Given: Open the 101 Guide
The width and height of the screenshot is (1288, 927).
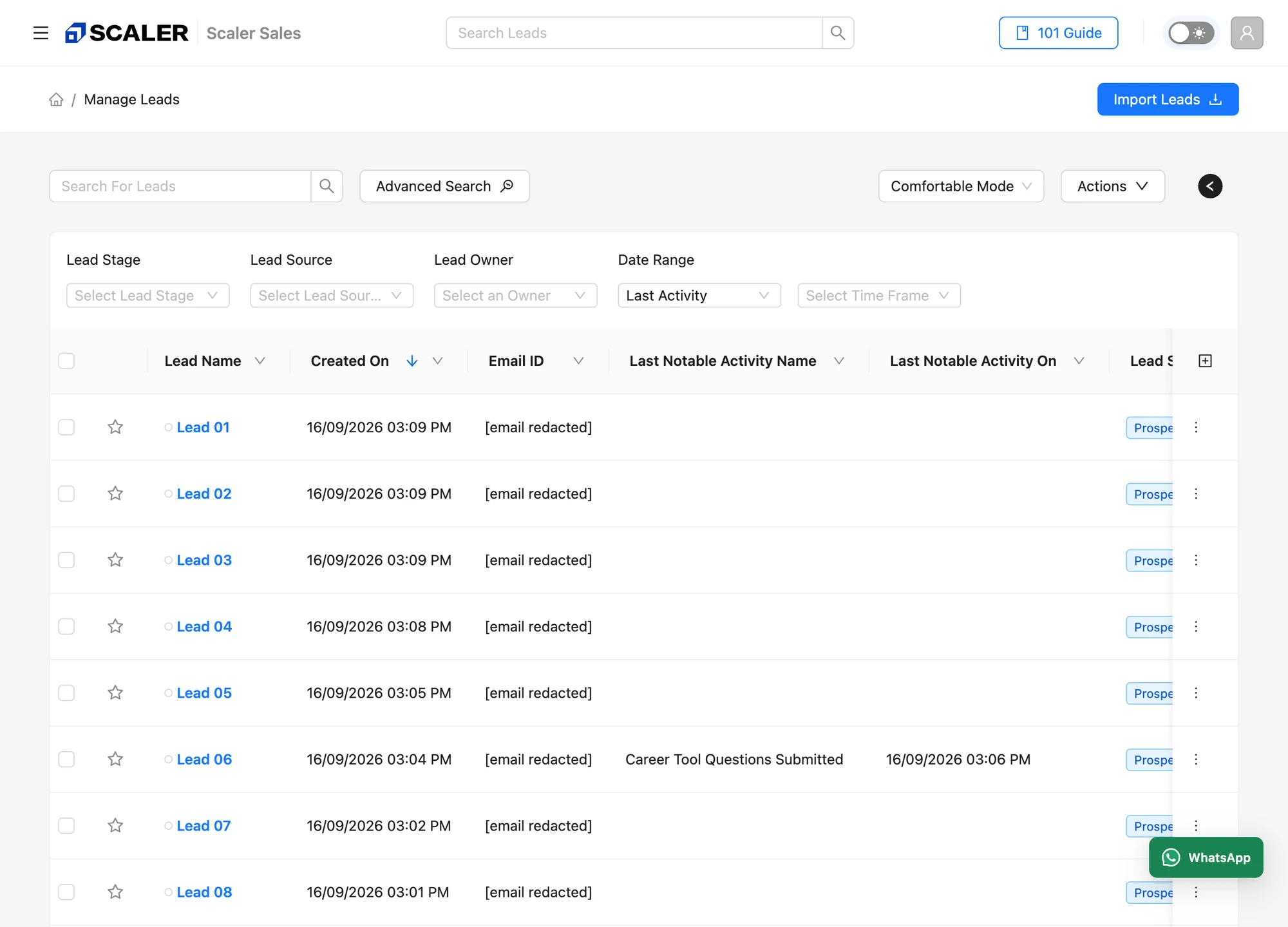Looking at the screenshot, I should tap(1058, 33).
